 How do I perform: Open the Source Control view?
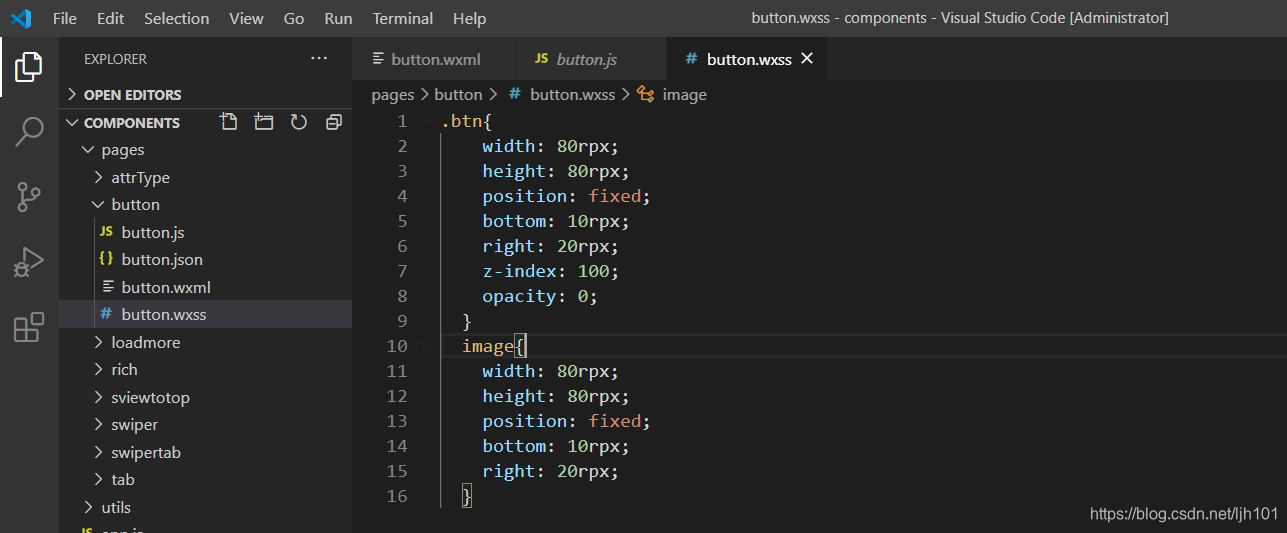tap(29, 197)
